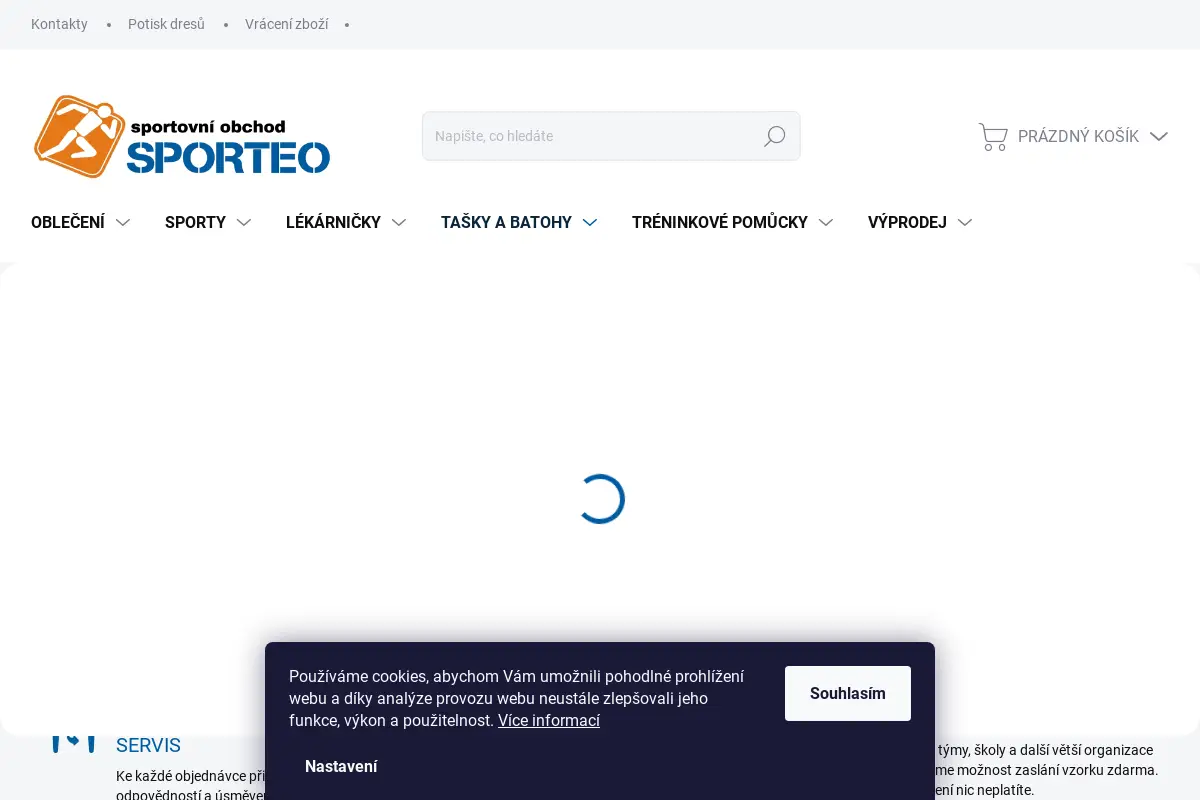This screenshot has height=800, width=1200.
Task: Click the Servis heading
Action: click(x=148, y=745)
